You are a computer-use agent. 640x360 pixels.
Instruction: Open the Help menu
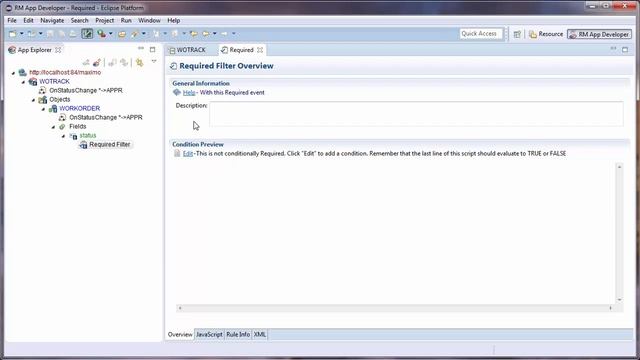(x=173, y=20)
